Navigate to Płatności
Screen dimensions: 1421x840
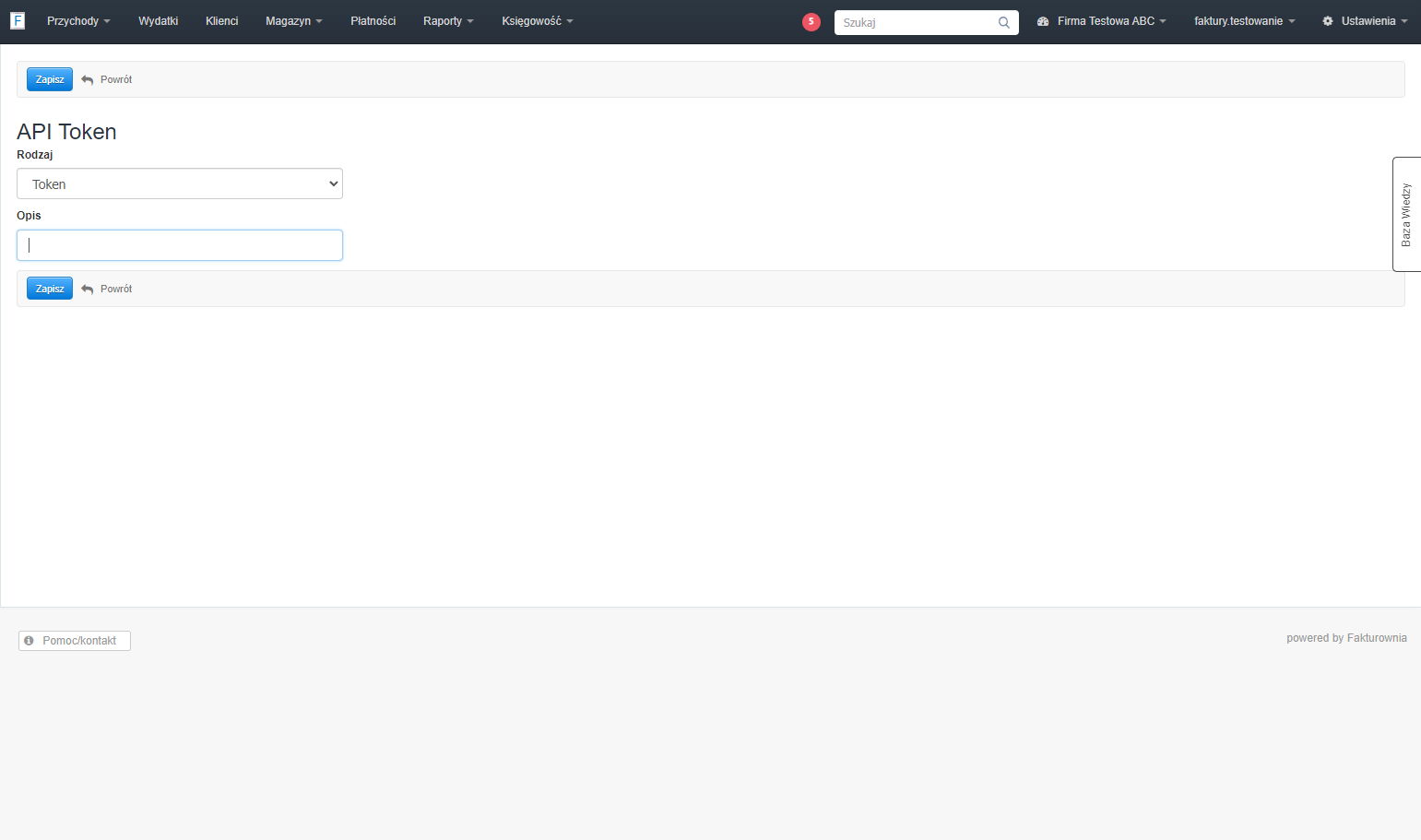point(373,21)
